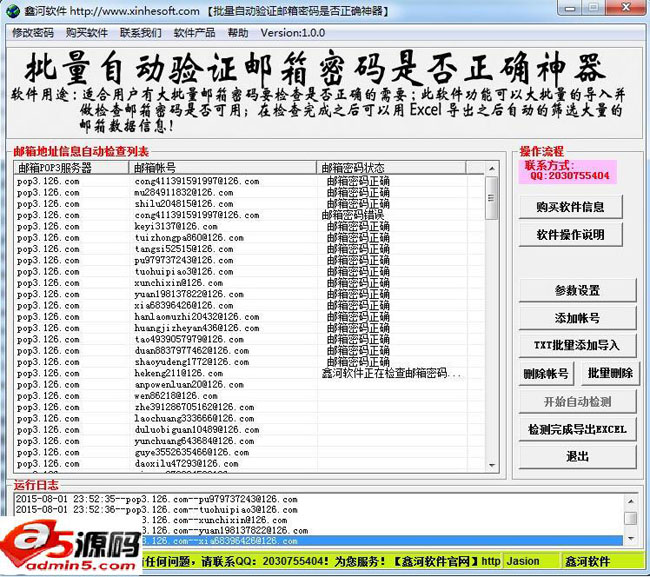This screenshot has width=650, height=577.
Task: Open the 购买软件 menu
Action: 87,33
